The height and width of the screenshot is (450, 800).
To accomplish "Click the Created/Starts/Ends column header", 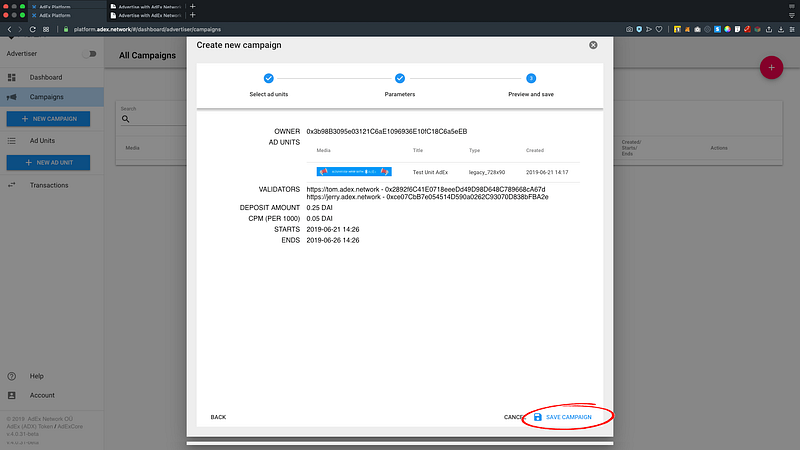I will (631, 148).
